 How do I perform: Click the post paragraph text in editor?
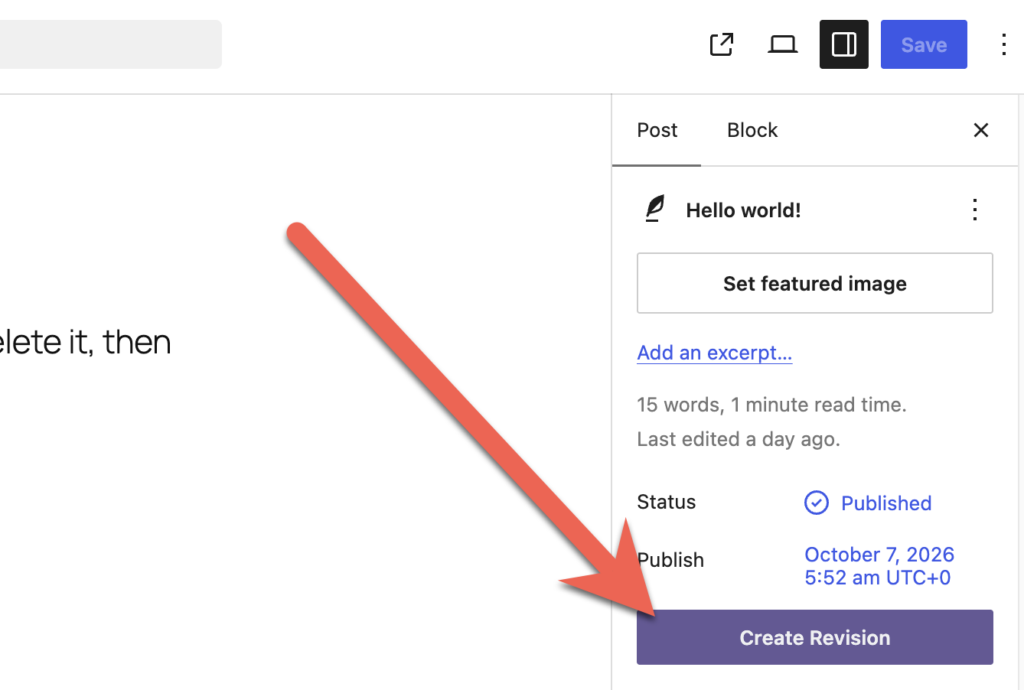(85, 342)
